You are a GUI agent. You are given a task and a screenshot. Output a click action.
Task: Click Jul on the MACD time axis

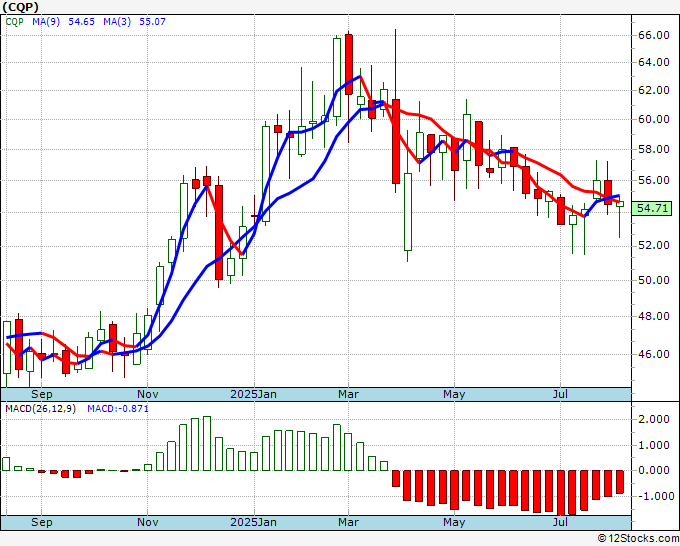(x=560, y=522)
